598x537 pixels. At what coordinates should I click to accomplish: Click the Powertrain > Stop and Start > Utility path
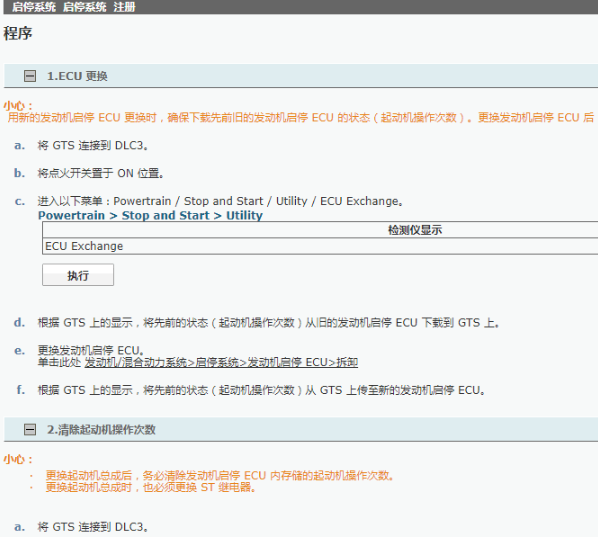(150, 215)
